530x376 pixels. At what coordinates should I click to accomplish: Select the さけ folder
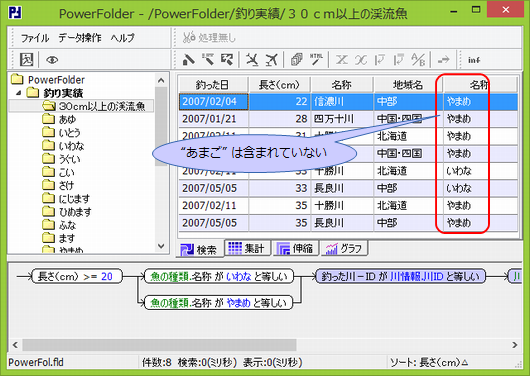coord(58,185)
